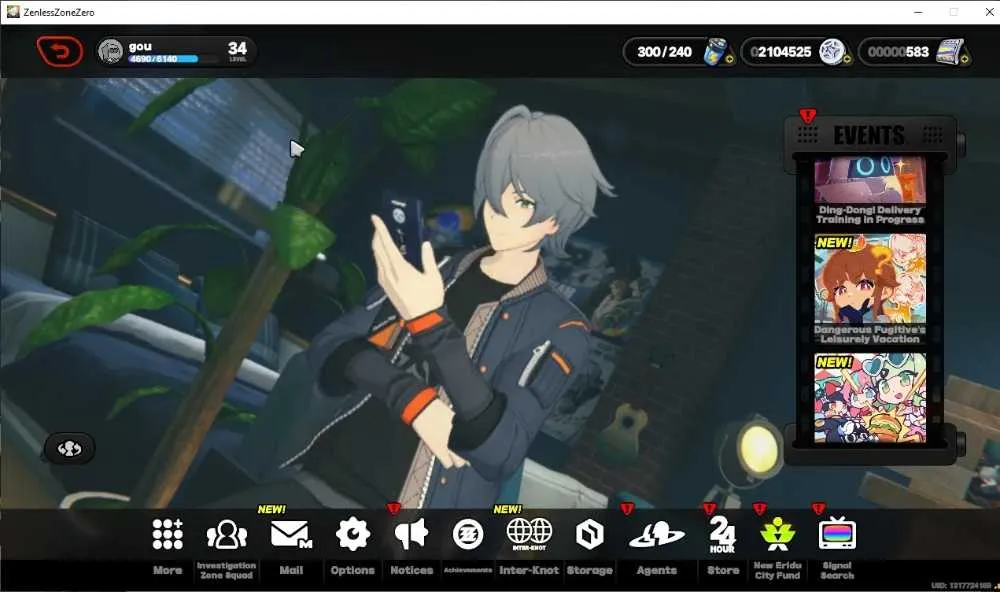Open the Notices megaphone icon

[411, 534]
